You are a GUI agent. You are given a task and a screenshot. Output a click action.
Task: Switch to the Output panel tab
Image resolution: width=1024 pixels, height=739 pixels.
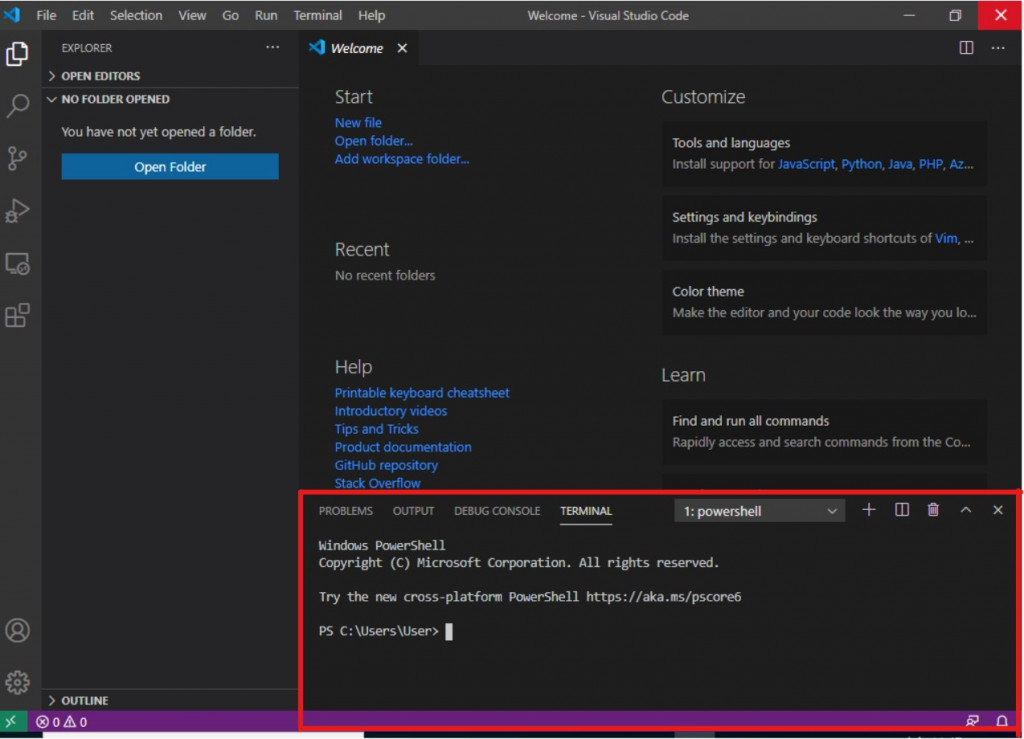point(413,511)
